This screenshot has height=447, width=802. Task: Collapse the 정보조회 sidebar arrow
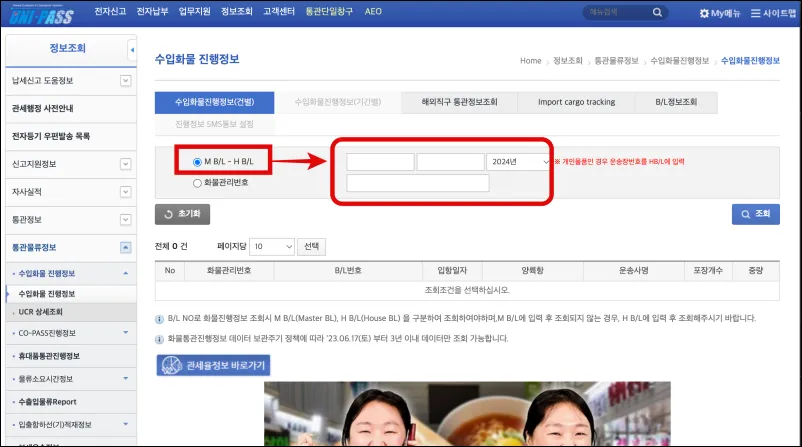tap(132, 50)
